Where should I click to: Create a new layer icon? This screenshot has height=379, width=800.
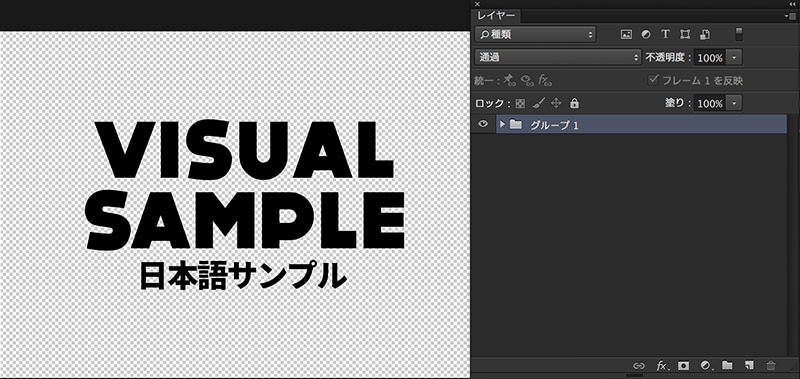[749, 365]
